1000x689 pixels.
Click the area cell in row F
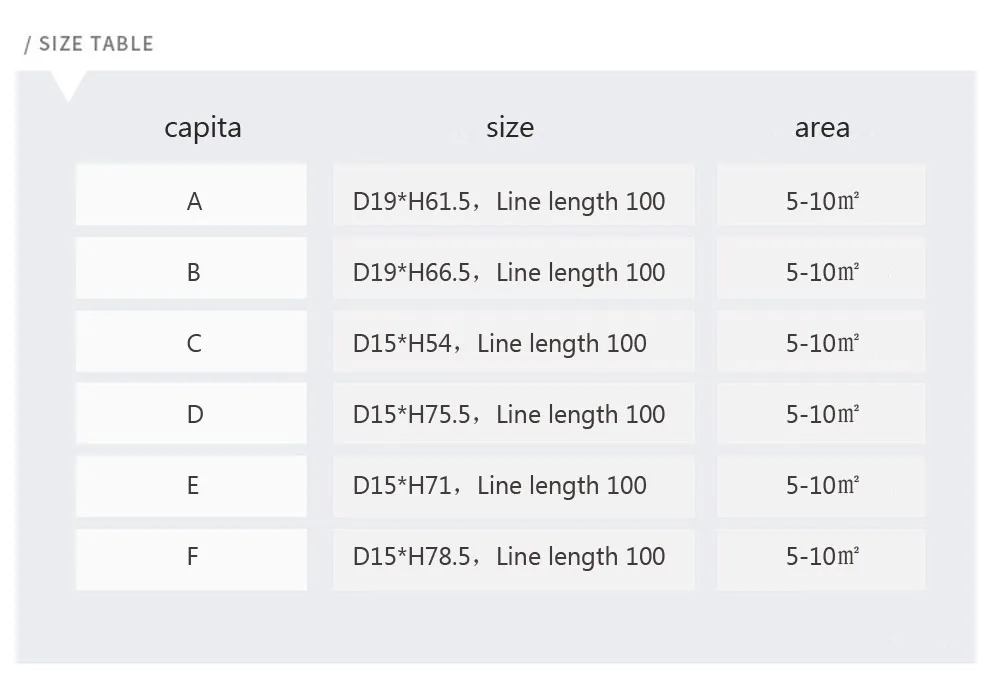[x=822, y=556]
